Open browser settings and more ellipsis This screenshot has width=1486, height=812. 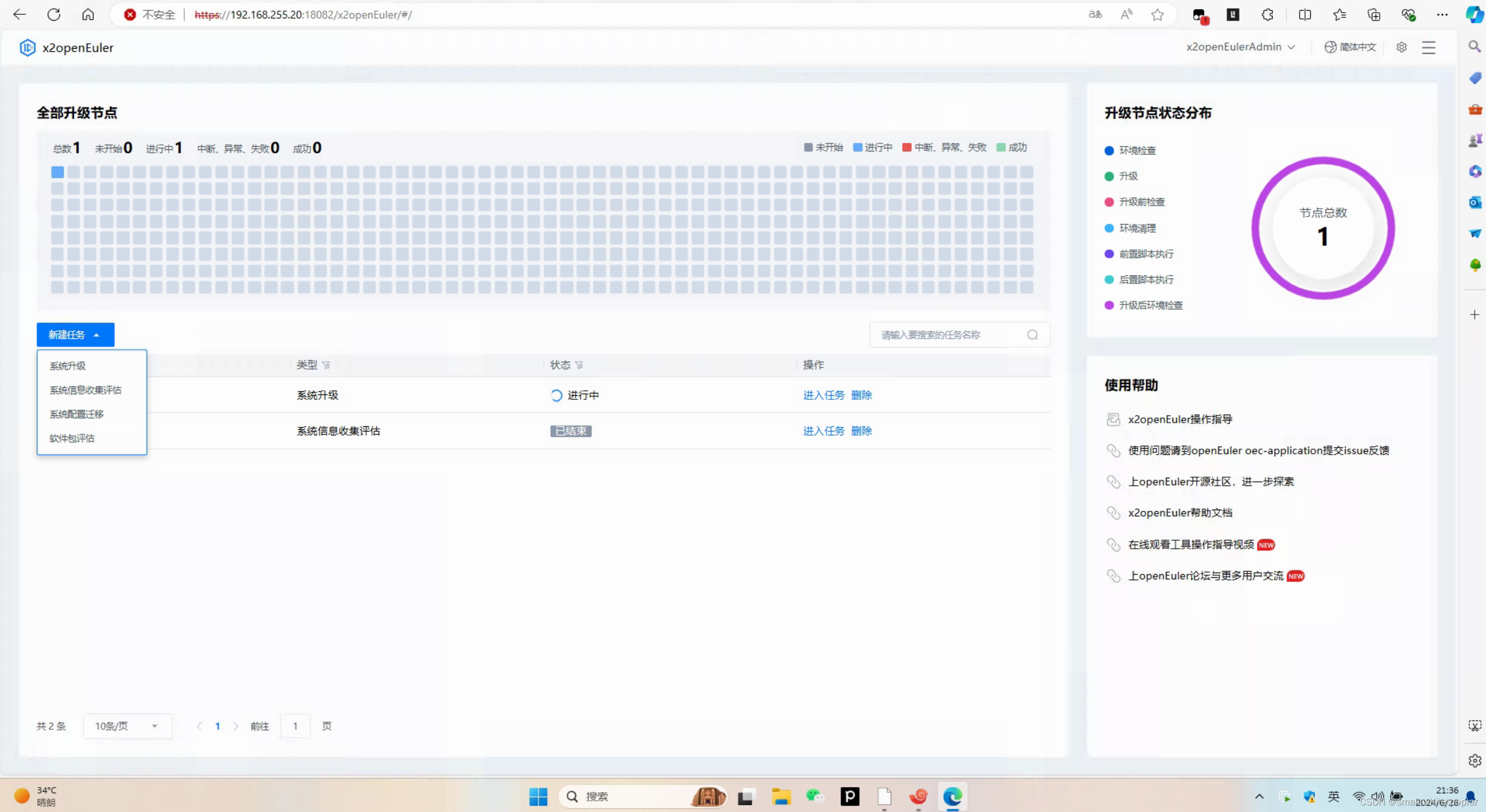1442,14
